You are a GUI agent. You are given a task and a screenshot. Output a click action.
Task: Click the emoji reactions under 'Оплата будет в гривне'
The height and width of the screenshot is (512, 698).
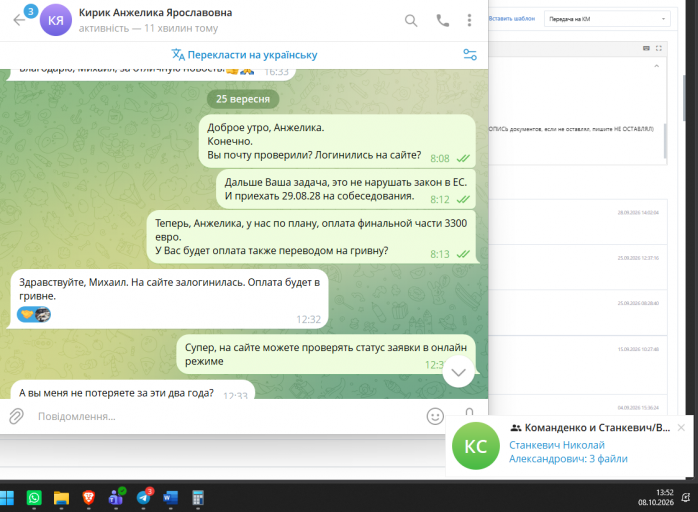pos(34,314)
